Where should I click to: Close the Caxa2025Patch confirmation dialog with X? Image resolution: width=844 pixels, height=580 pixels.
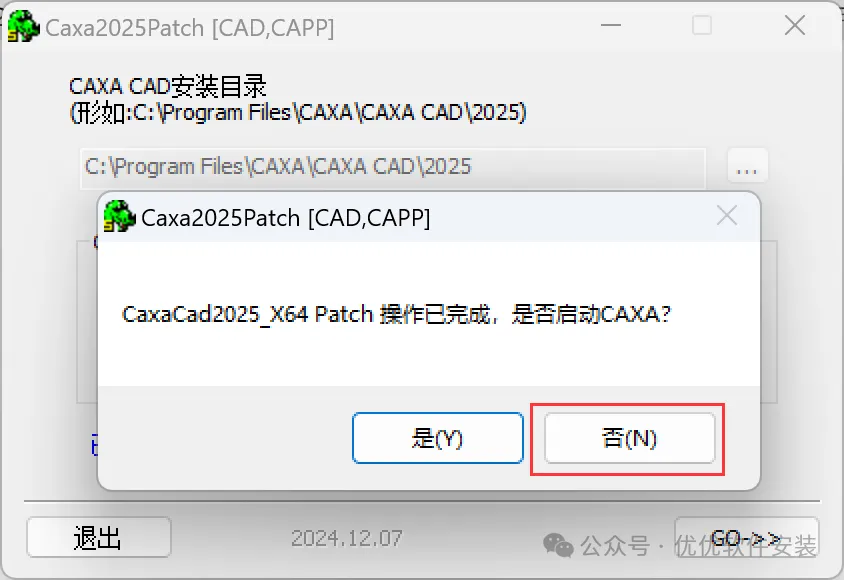click(727, 216)
